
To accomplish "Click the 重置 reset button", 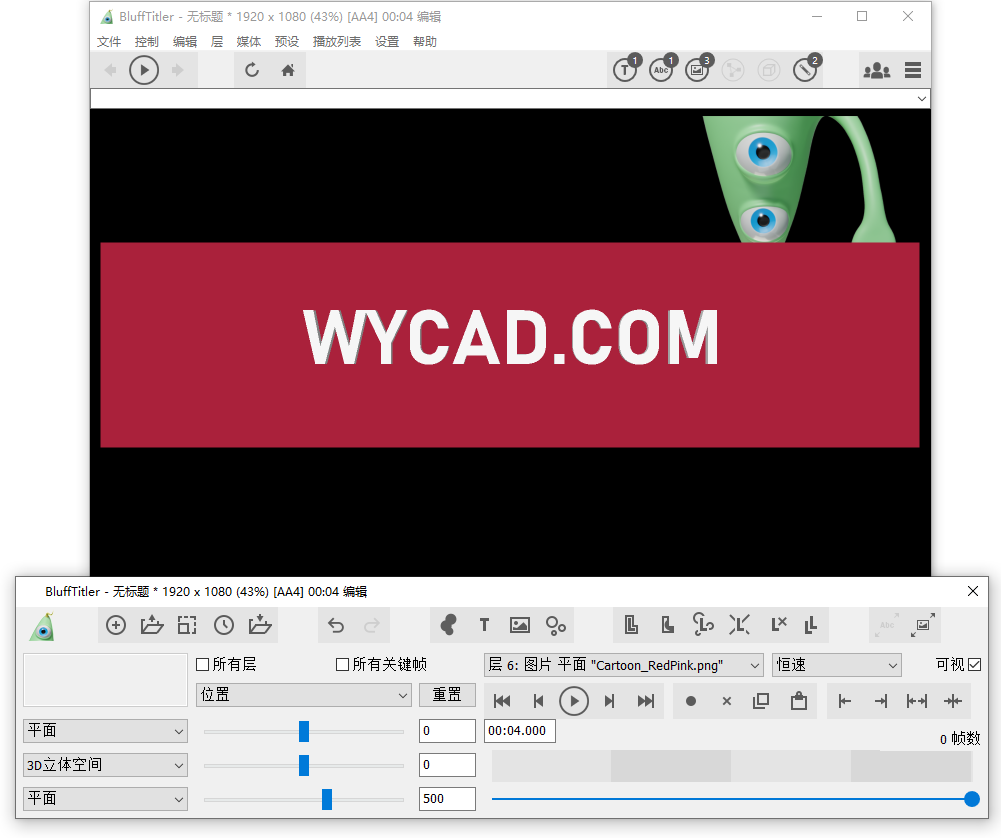I will 447,695.
